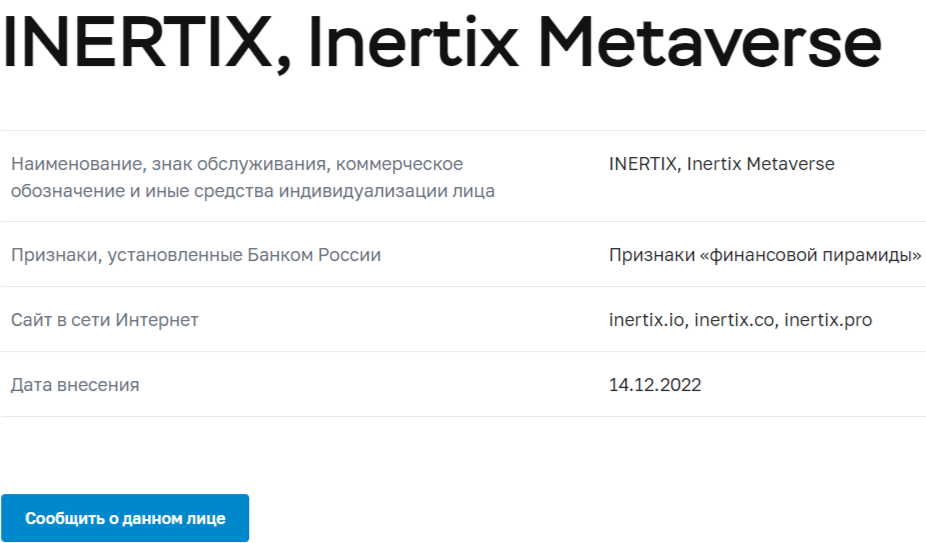Click the inertix.io site address
This screenshot has height=543, width=926.
point(646,320)
